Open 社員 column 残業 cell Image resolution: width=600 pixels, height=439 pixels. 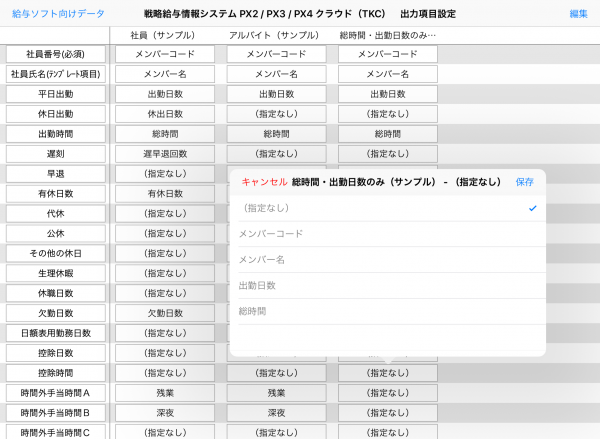coord(165,393)
